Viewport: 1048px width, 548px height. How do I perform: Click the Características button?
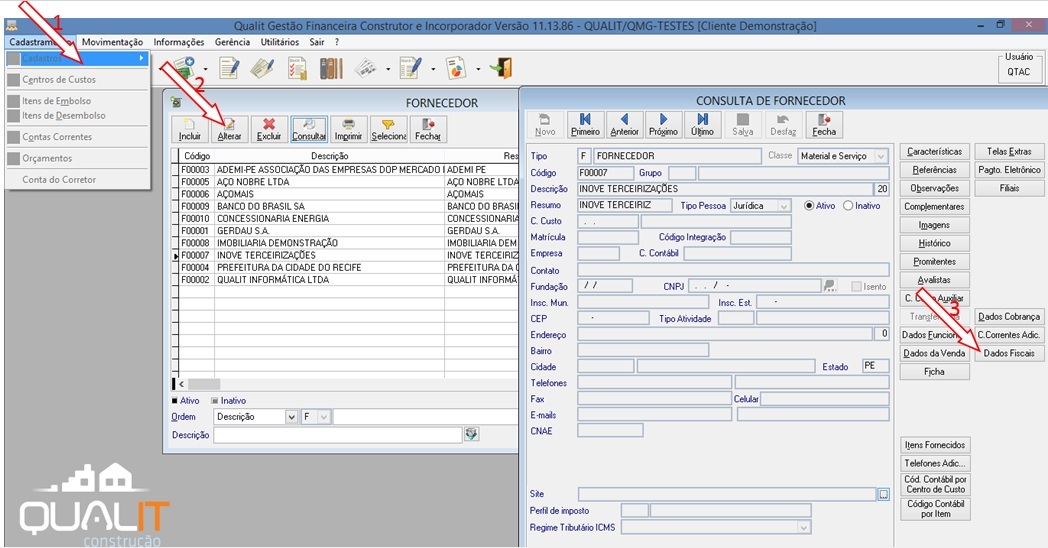[x=934, y=152]
